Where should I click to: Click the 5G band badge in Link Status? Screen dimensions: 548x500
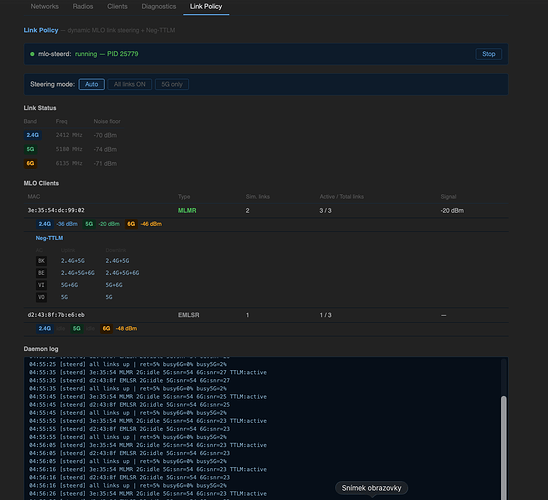pos(30,149)
